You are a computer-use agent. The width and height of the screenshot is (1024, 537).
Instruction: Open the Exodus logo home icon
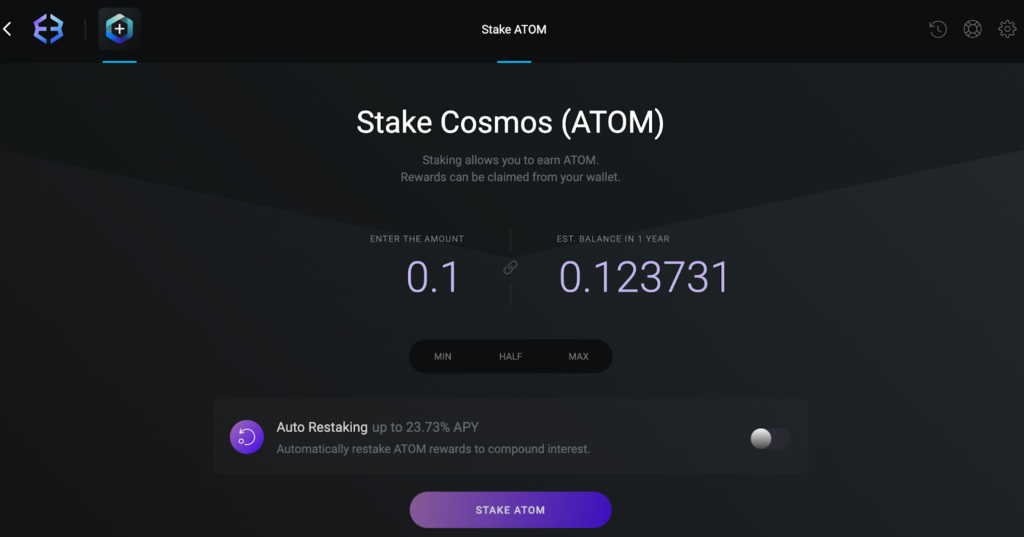coord(48,29)
